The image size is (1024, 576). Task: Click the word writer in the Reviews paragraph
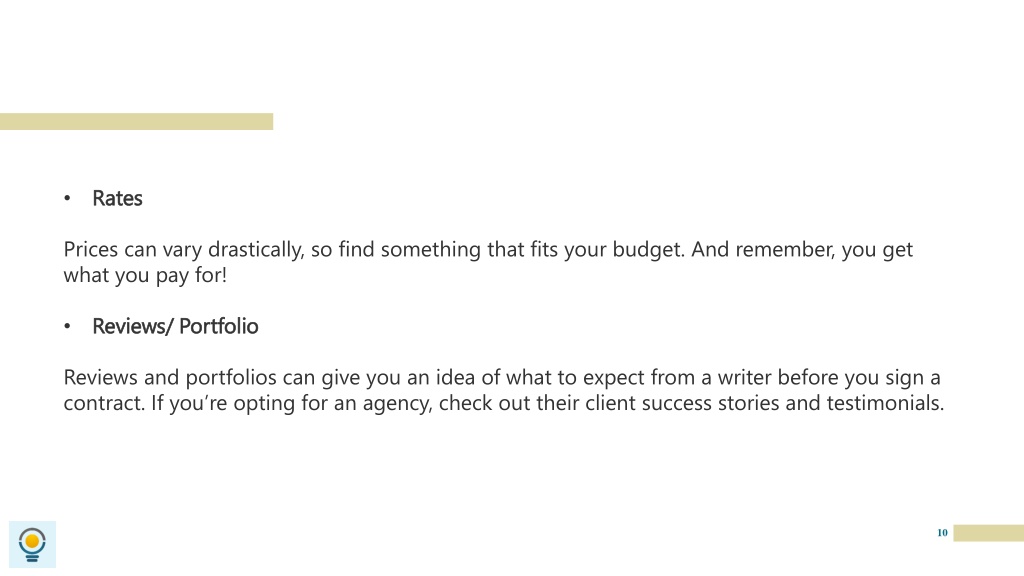click(744, 377)
